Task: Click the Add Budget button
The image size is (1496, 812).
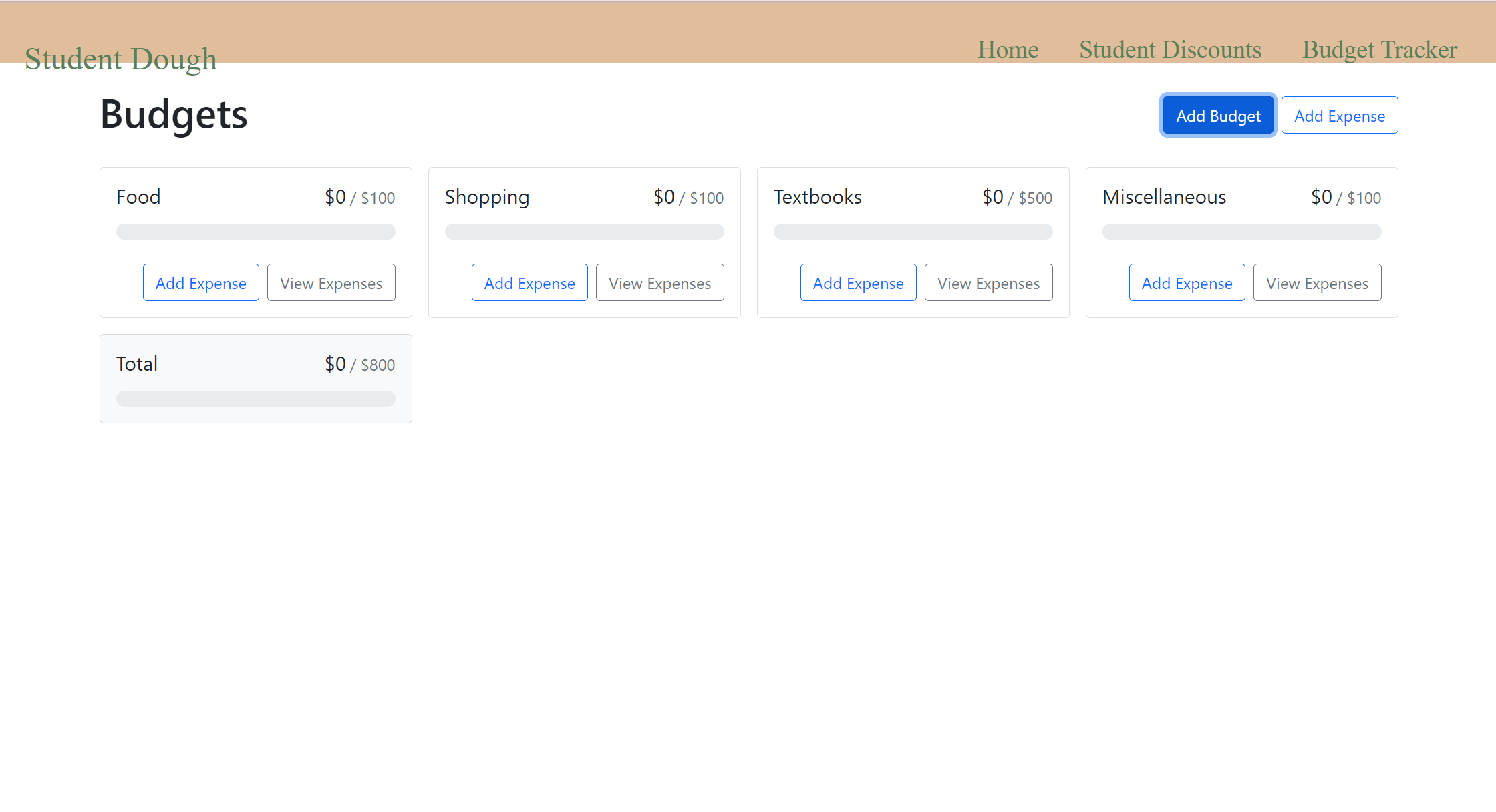Action: pos(1217,116)
